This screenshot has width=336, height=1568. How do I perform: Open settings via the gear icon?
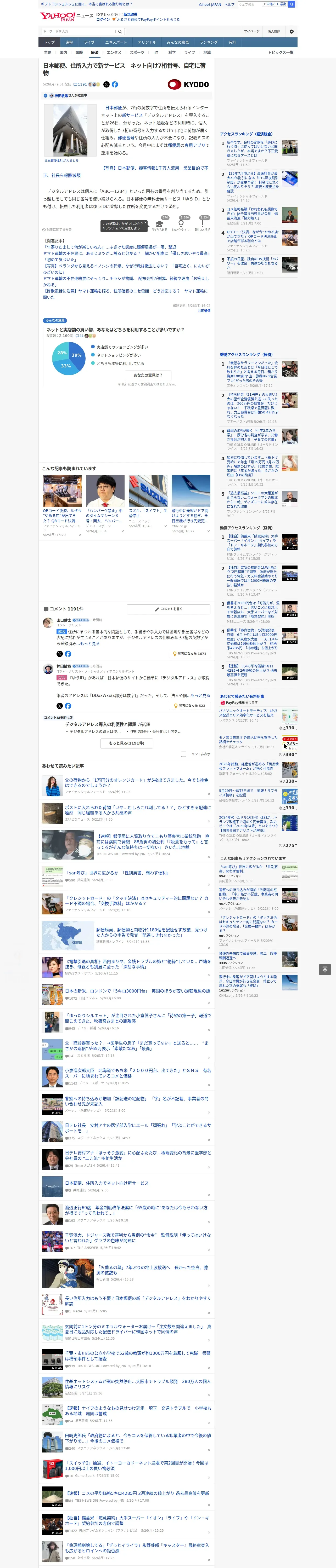click(x=292, y=32)
